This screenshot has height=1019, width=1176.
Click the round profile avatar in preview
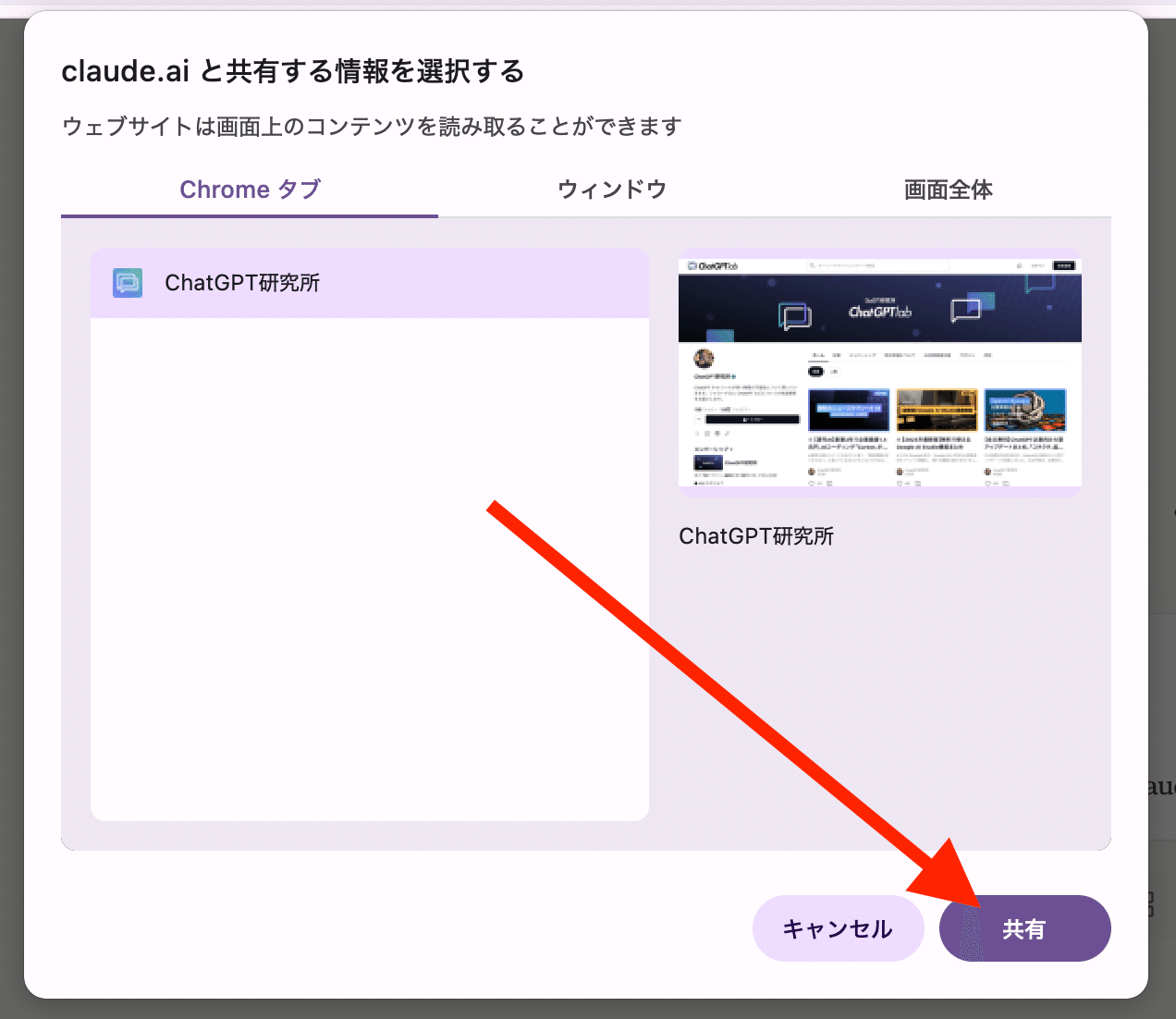(704, 359)
